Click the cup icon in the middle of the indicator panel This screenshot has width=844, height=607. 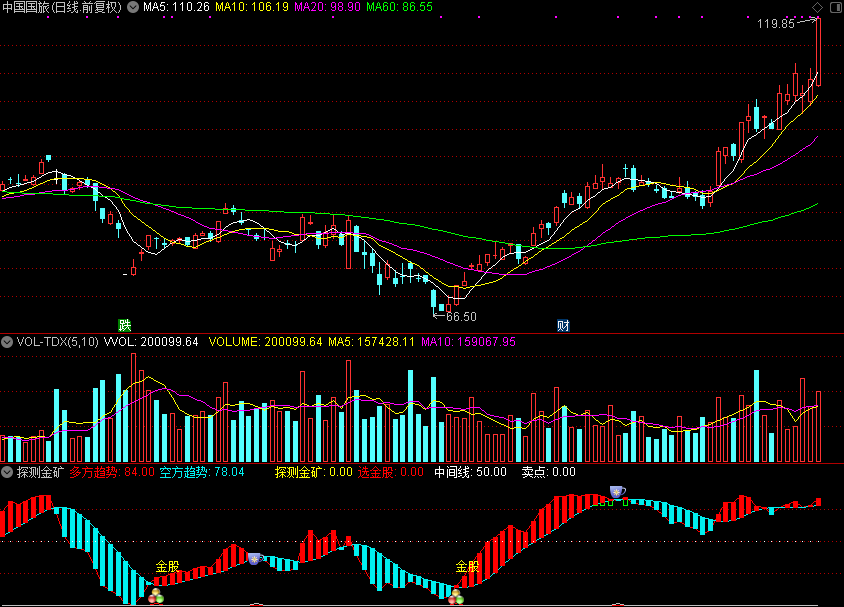255,559
